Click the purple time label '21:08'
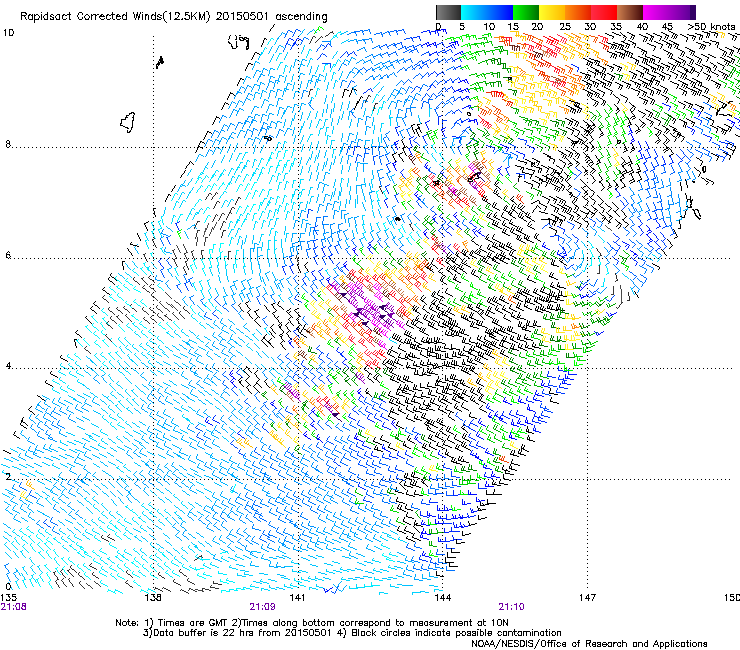Image resolution: width=740 pixels, height=650 pixels. [x=14, y=607]
